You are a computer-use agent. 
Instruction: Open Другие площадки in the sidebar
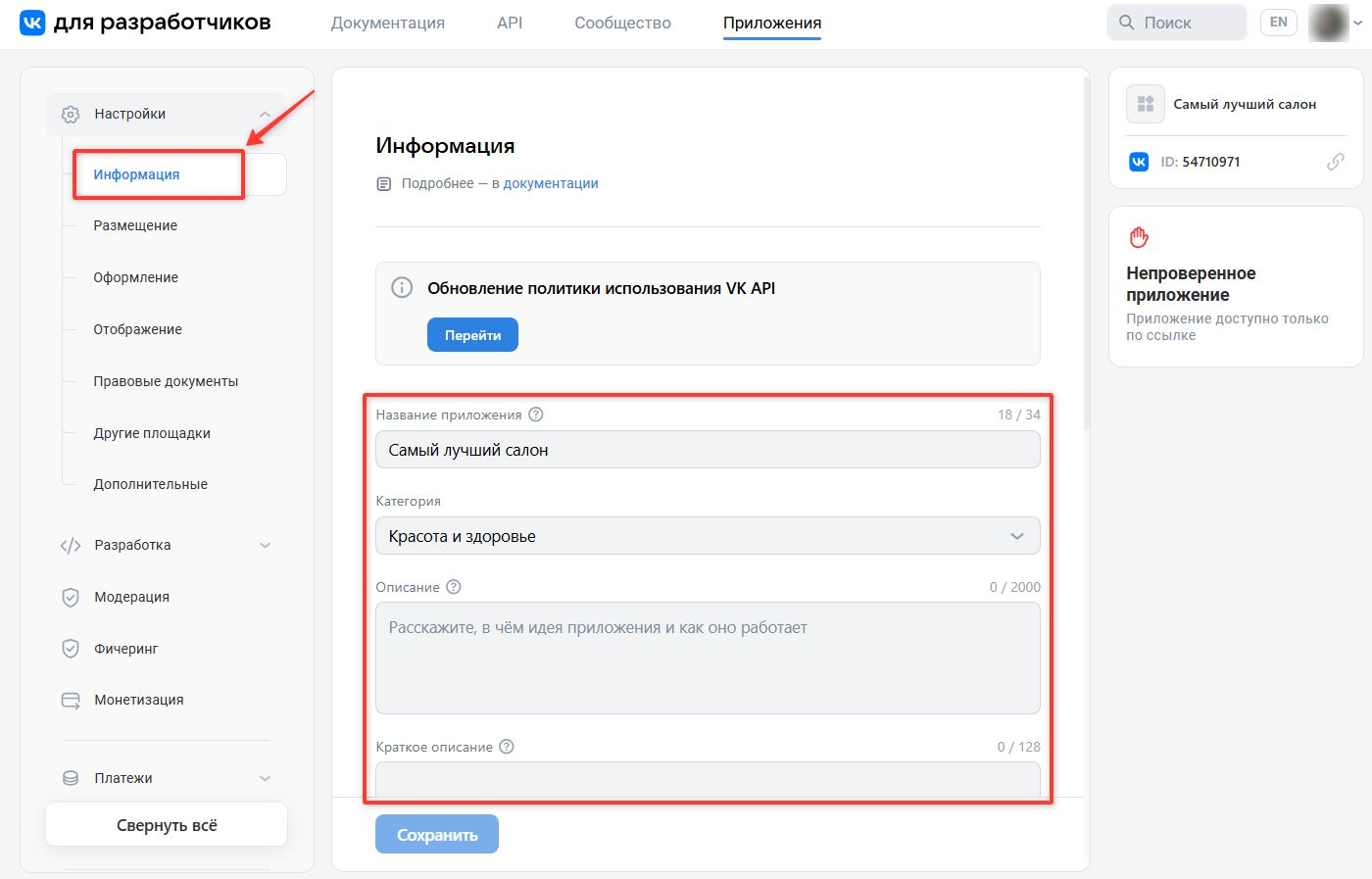click(152, 433)
